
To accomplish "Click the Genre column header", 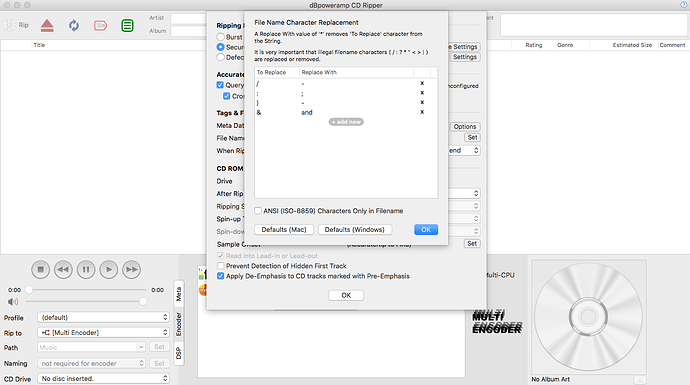I will 565,45.
